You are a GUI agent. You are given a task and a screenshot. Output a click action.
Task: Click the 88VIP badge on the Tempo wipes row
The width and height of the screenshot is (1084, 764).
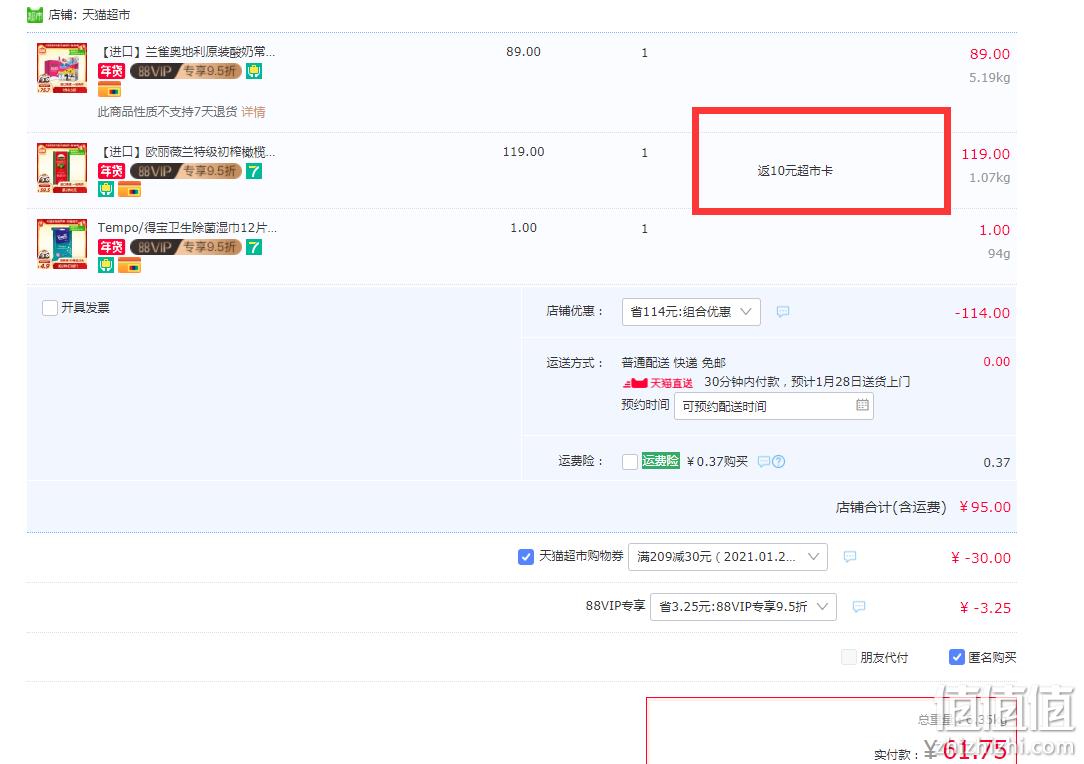[x=186, y=247]
